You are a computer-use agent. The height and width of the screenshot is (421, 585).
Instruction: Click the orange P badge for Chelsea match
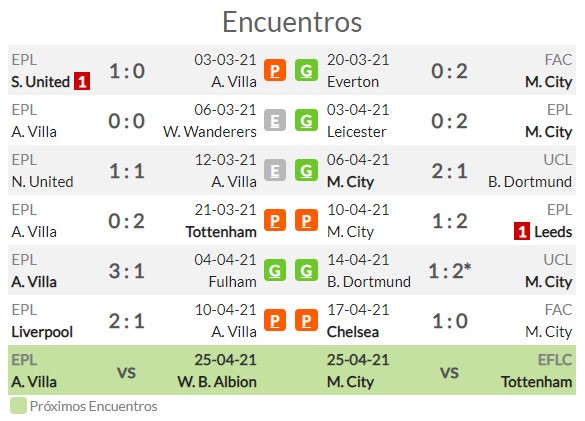pos(306,320)
